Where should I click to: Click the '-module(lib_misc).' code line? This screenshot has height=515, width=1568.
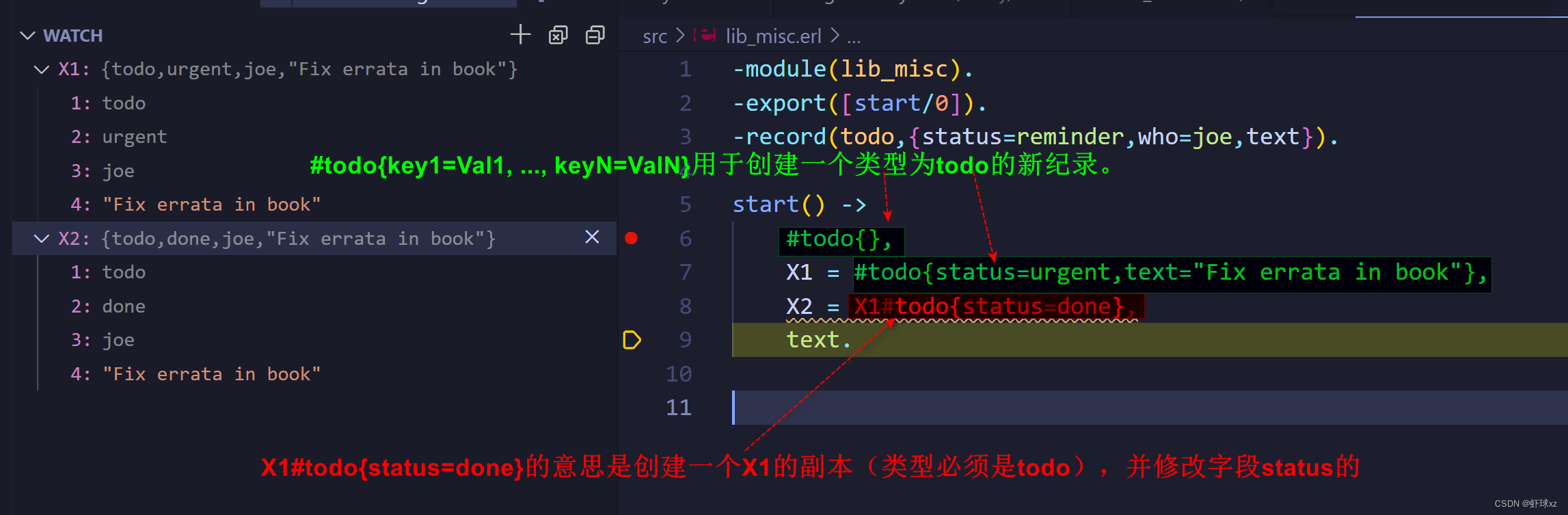852,69
